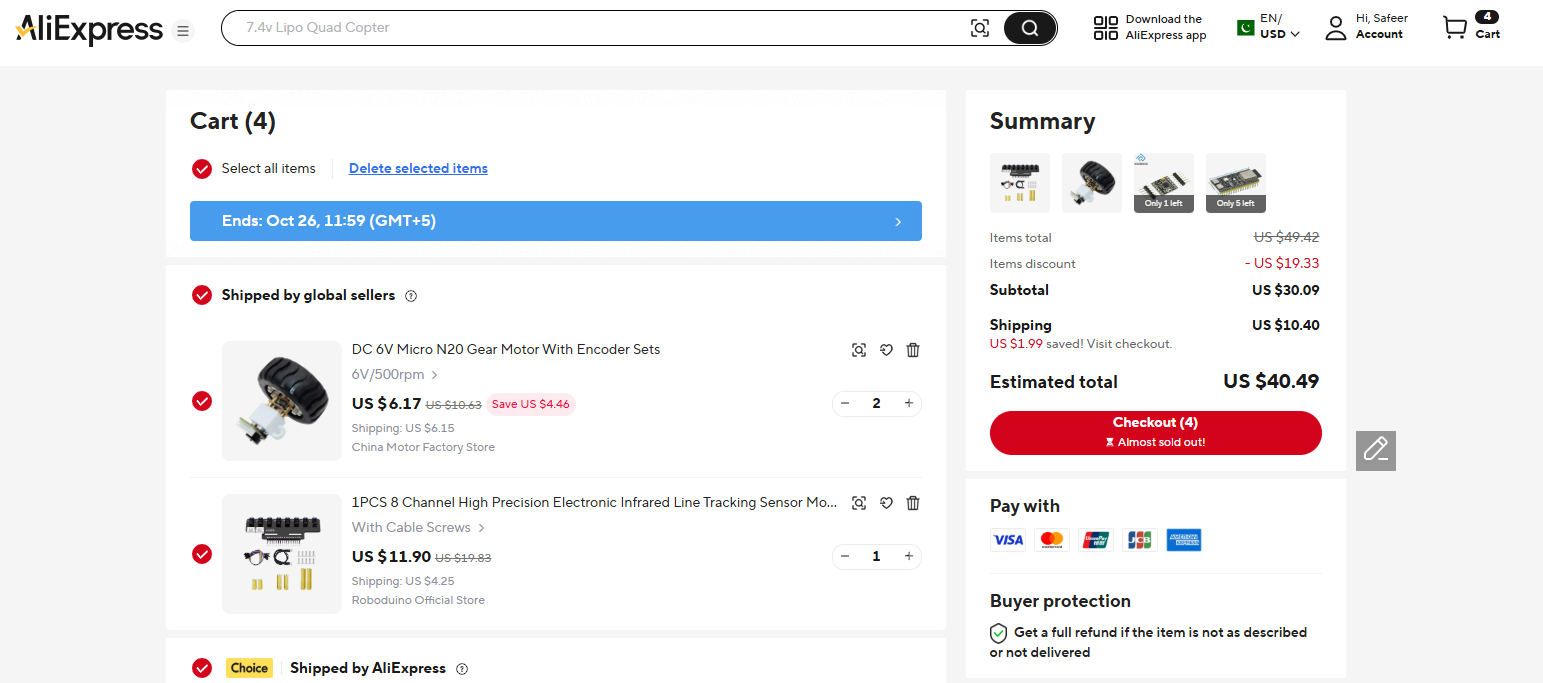Find similar items for N20 Gear Motor
Image resolution: width=1543 pixels, height=683 pixels.
click(x=858, y=350)
